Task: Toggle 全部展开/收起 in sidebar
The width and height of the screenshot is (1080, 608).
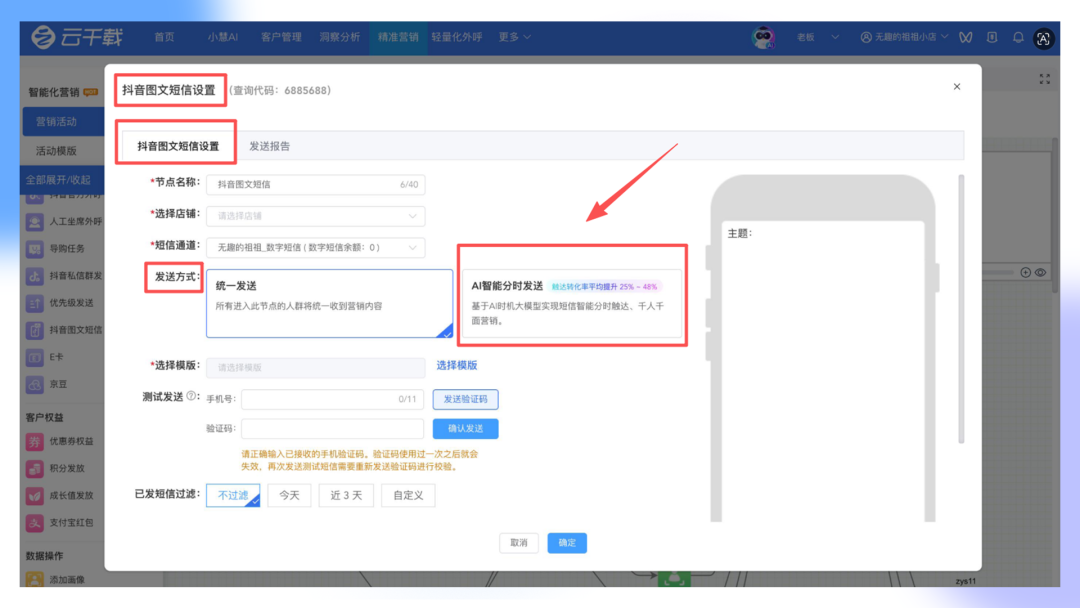Action: [x=62, y=180]
